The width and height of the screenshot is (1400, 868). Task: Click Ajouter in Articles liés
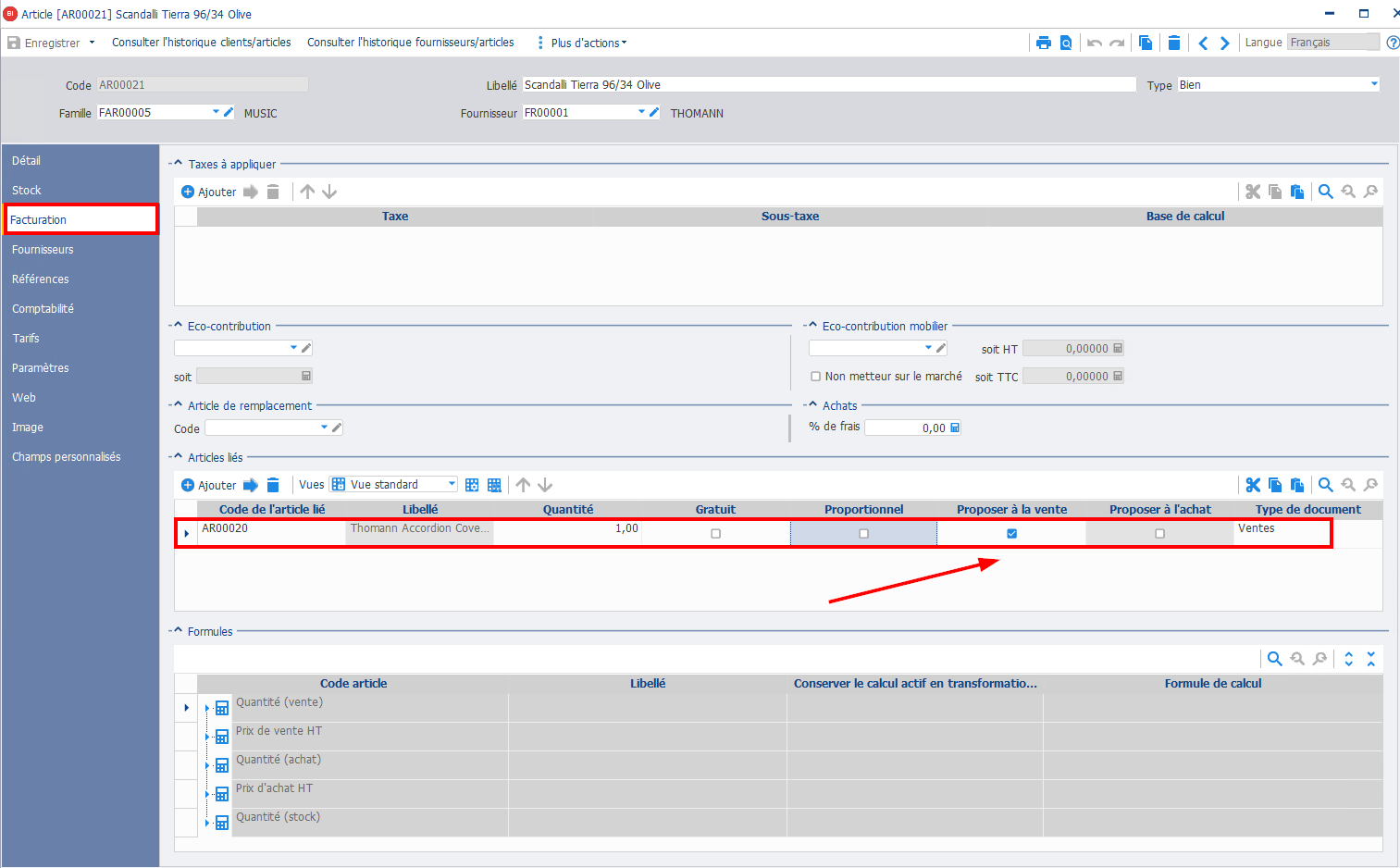coord(209,485)
